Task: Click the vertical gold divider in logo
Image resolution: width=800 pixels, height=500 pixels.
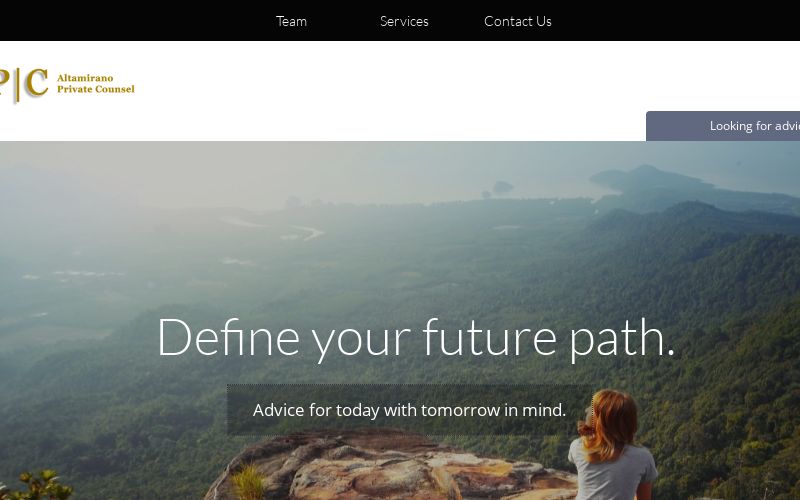Action: coord(18,85)
